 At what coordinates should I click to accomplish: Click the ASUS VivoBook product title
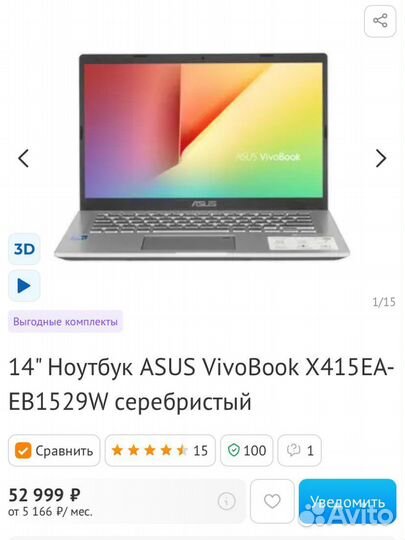(x=201, y=384)
